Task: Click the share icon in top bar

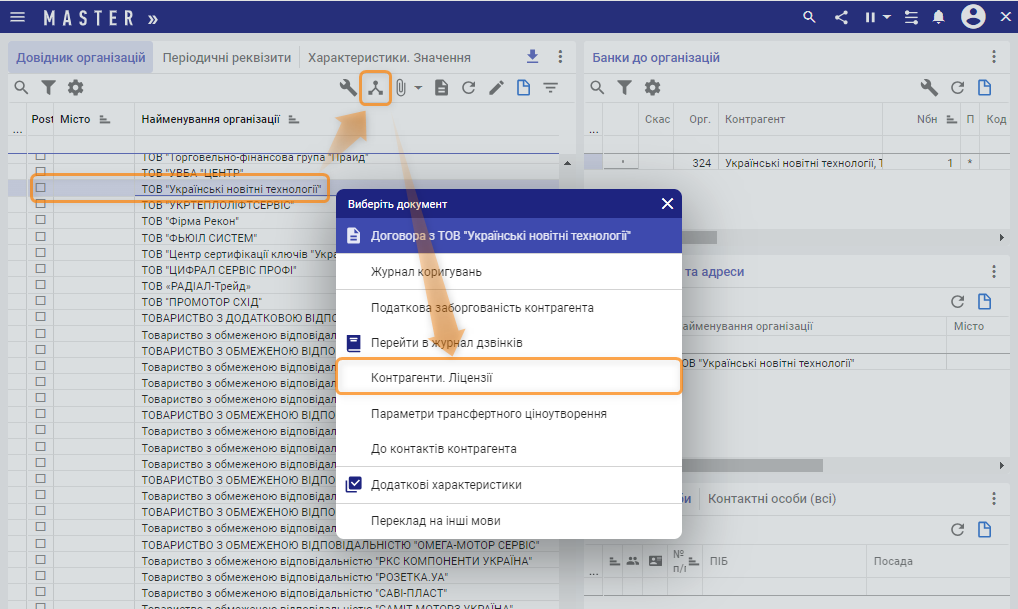Action: pos(840,17)
